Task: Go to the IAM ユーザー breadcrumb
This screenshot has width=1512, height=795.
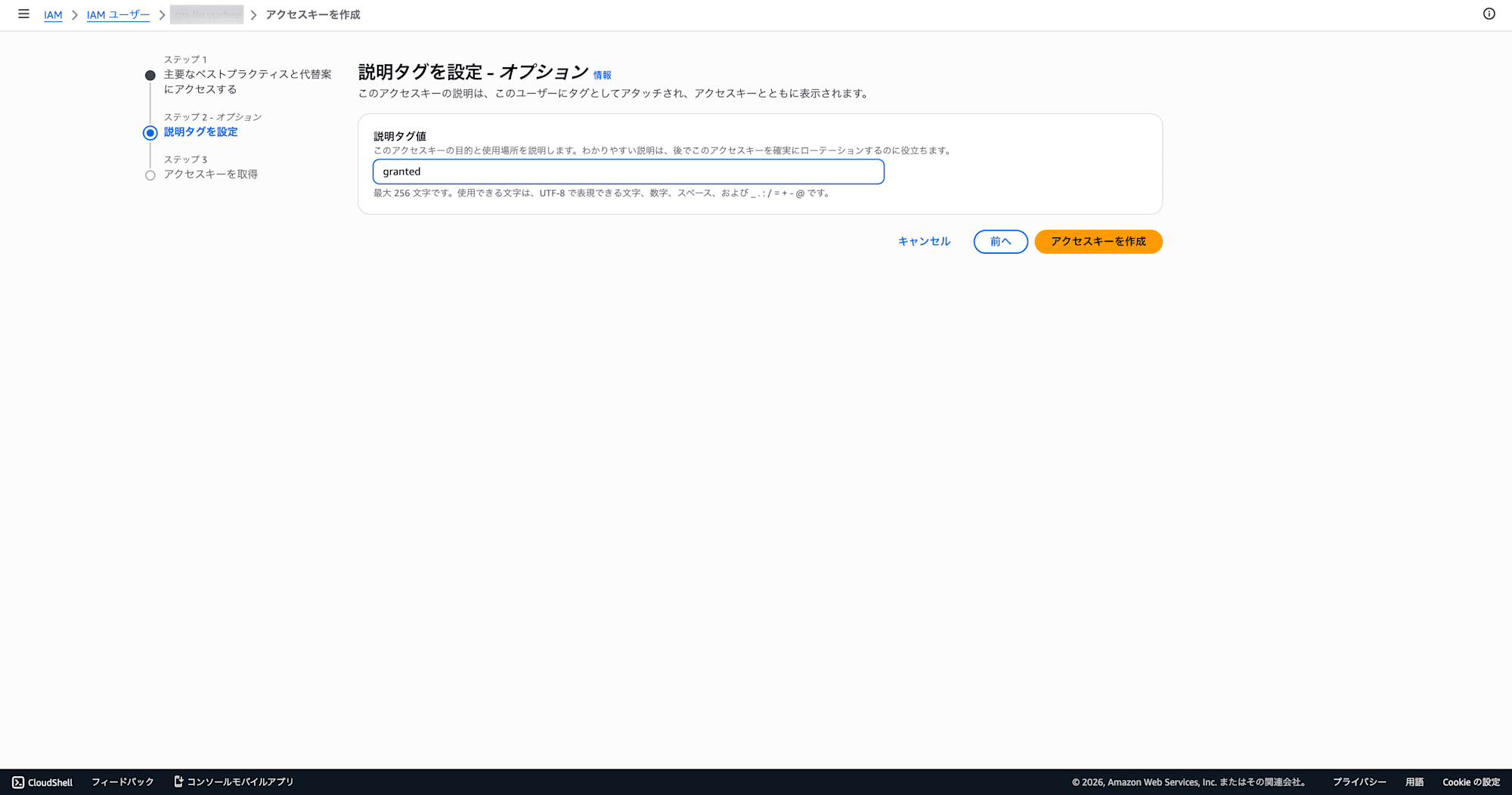Action: (118, 15)
